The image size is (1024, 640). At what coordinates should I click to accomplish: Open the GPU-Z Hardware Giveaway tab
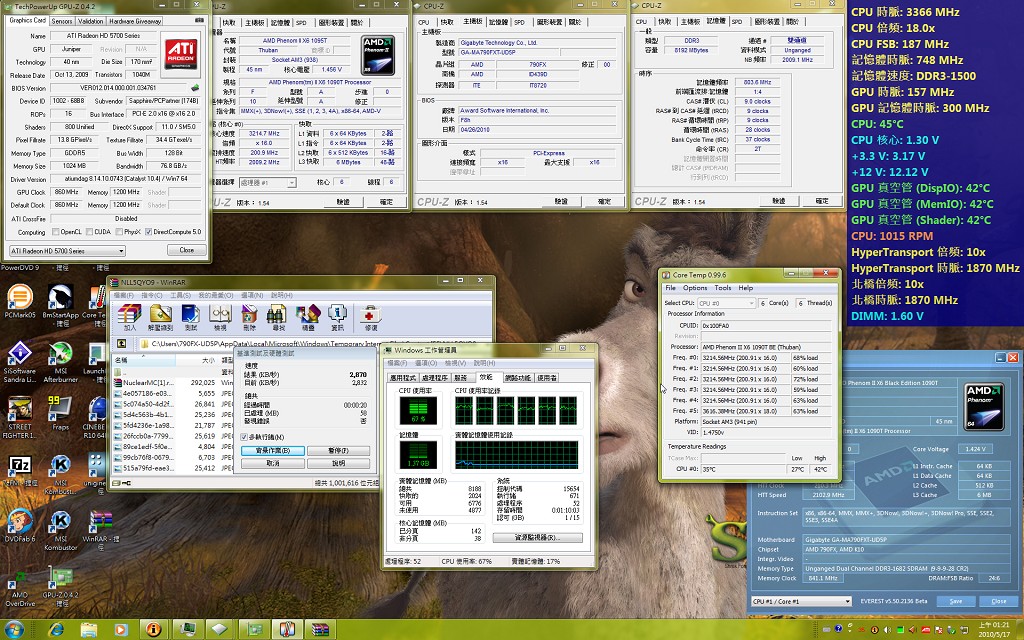[x=135, y=21]
